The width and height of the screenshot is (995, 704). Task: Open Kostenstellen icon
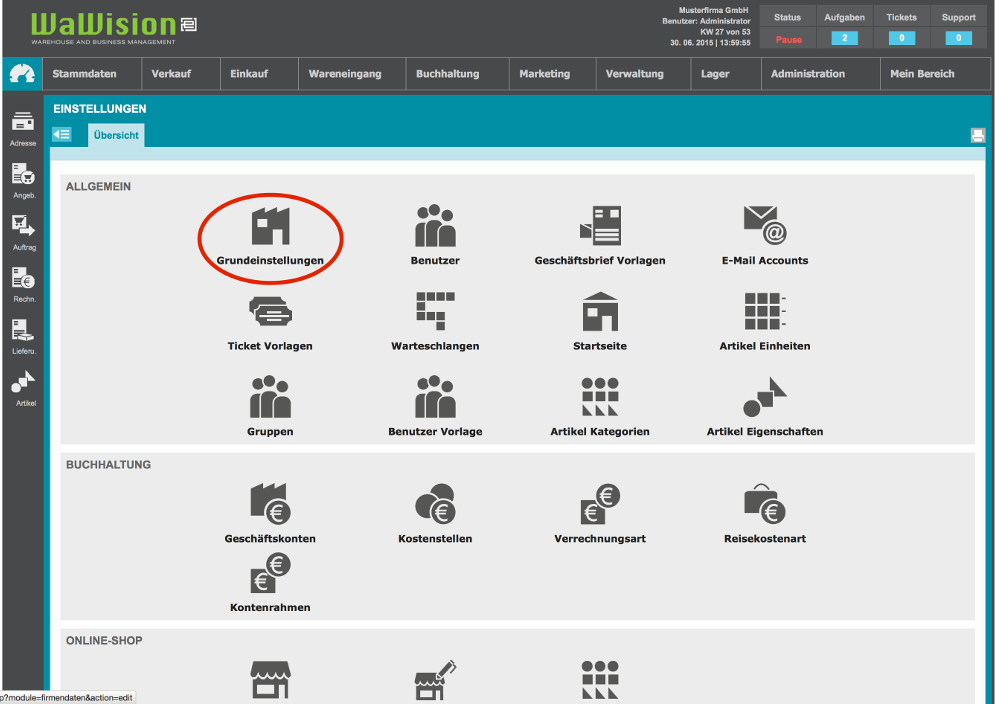[x=435, y=505]
